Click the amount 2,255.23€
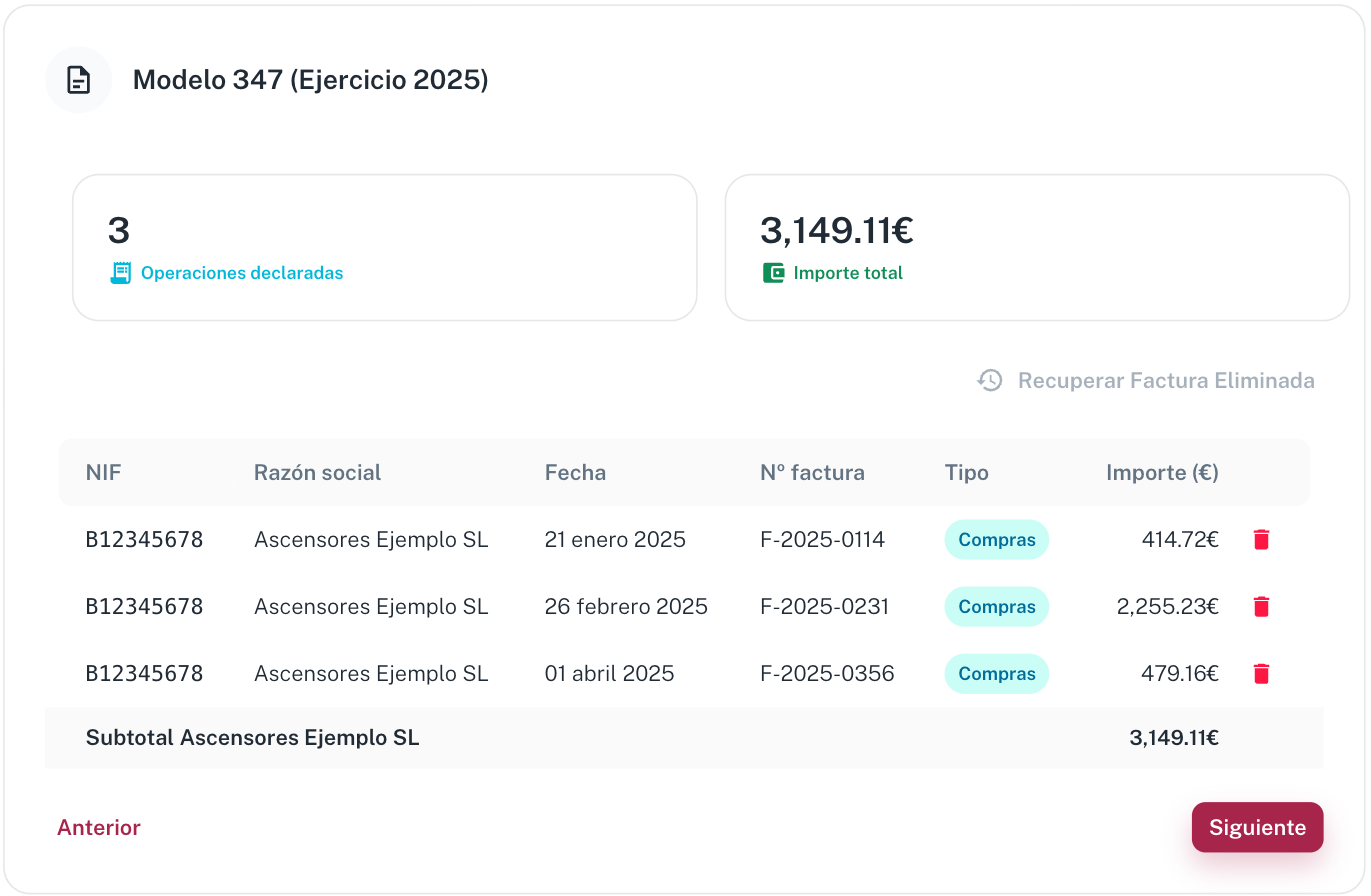 tap(1168, 607)
